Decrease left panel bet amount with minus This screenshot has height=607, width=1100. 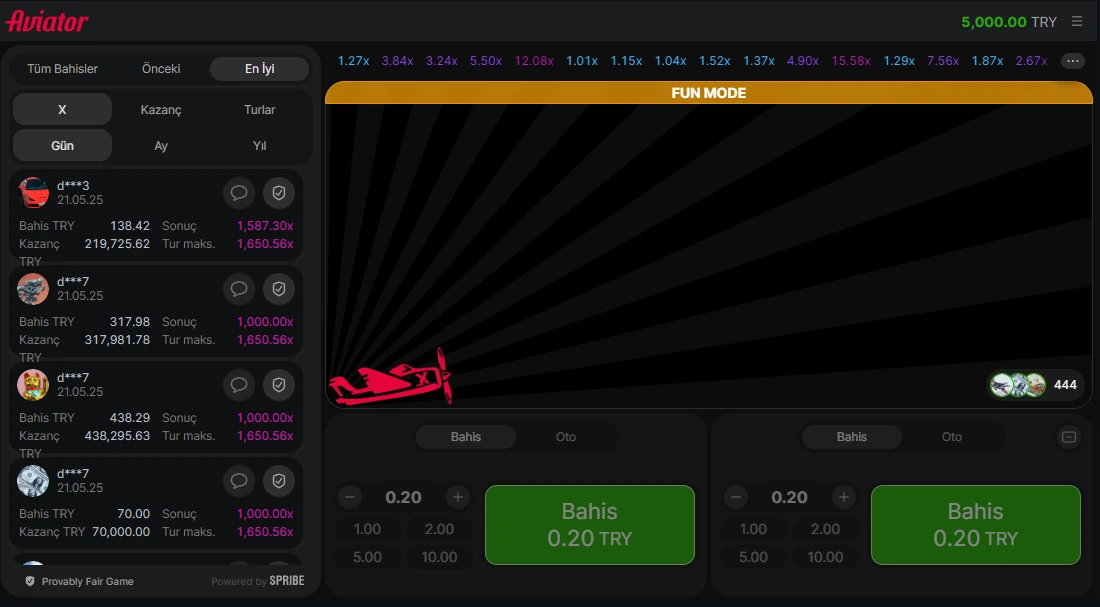350,498
